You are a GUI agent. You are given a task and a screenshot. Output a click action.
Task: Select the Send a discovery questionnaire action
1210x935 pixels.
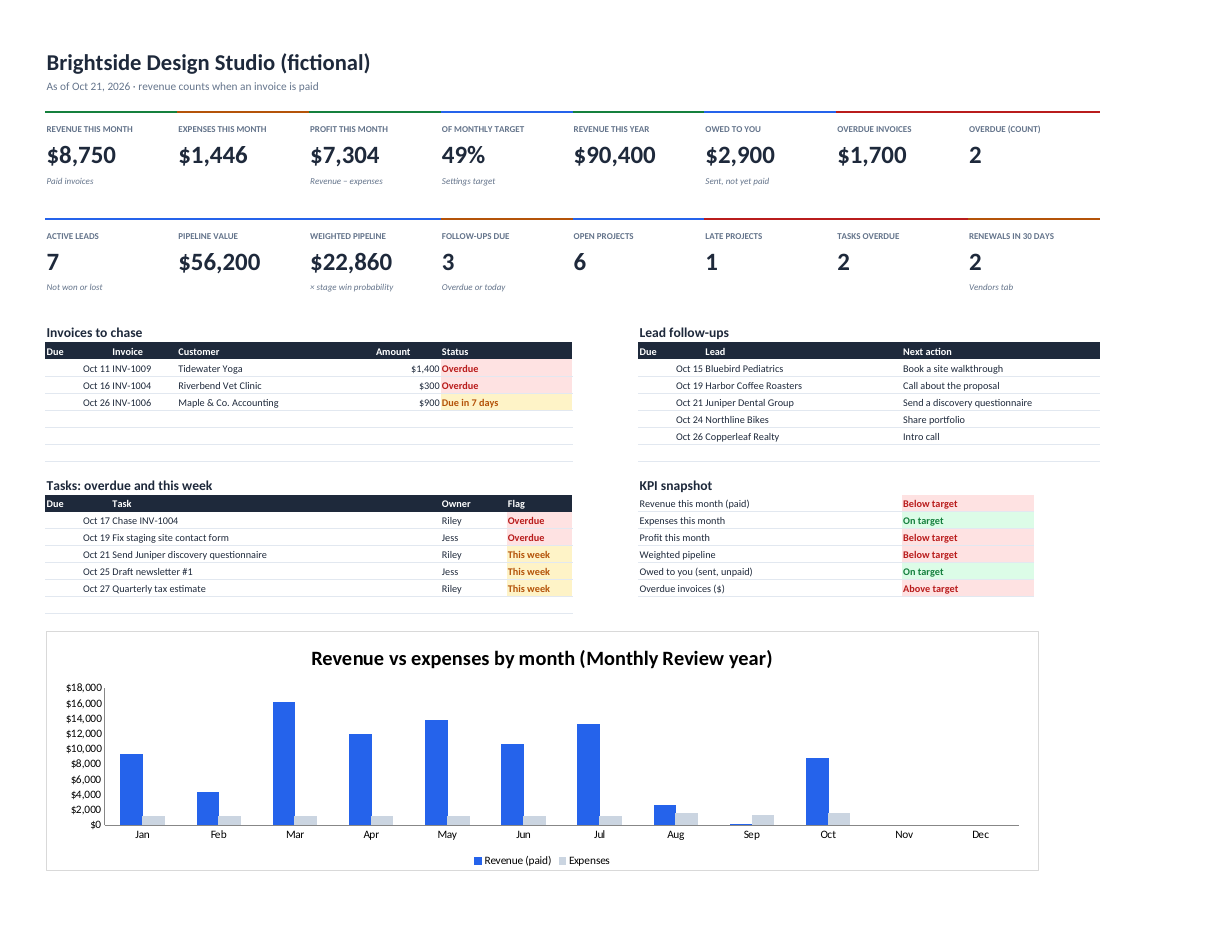click(x=967, y=403)
